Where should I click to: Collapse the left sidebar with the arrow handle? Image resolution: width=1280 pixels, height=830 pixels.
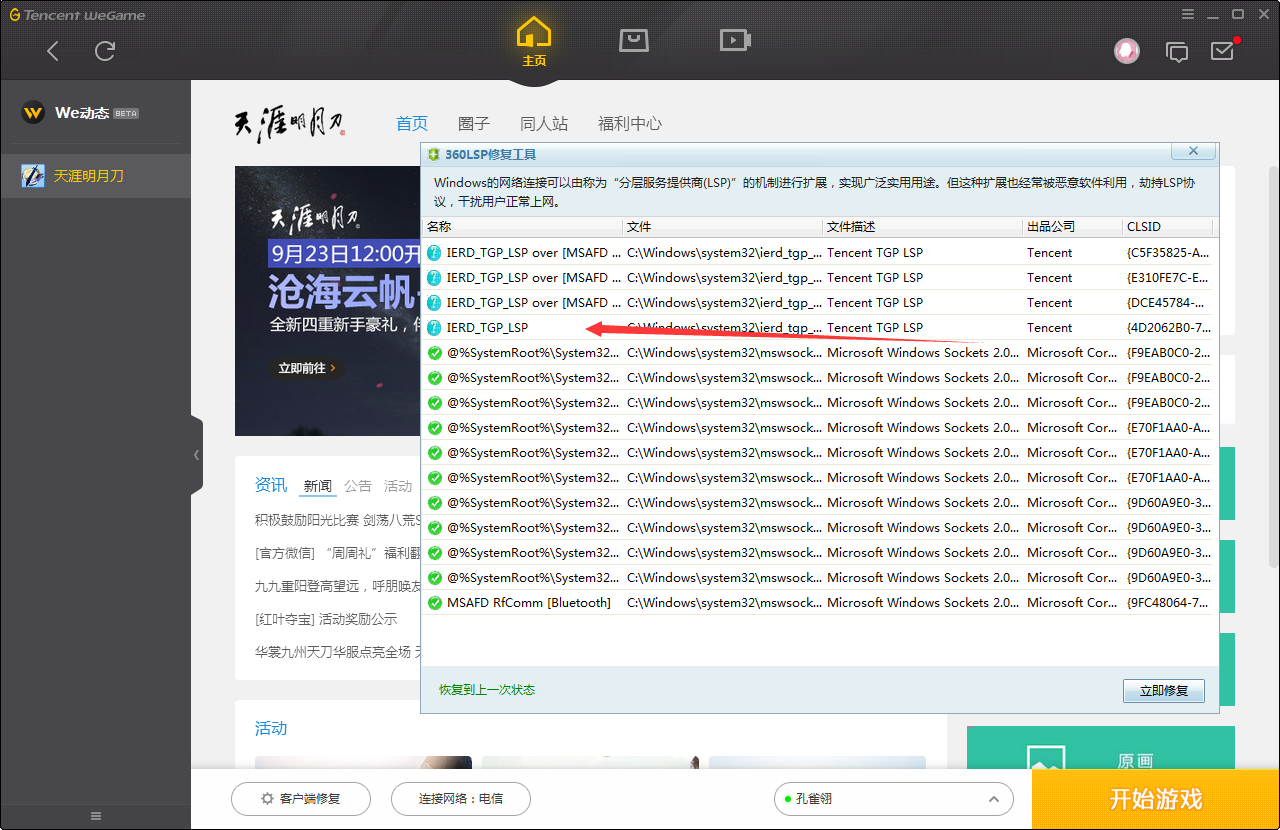(196, 455)
